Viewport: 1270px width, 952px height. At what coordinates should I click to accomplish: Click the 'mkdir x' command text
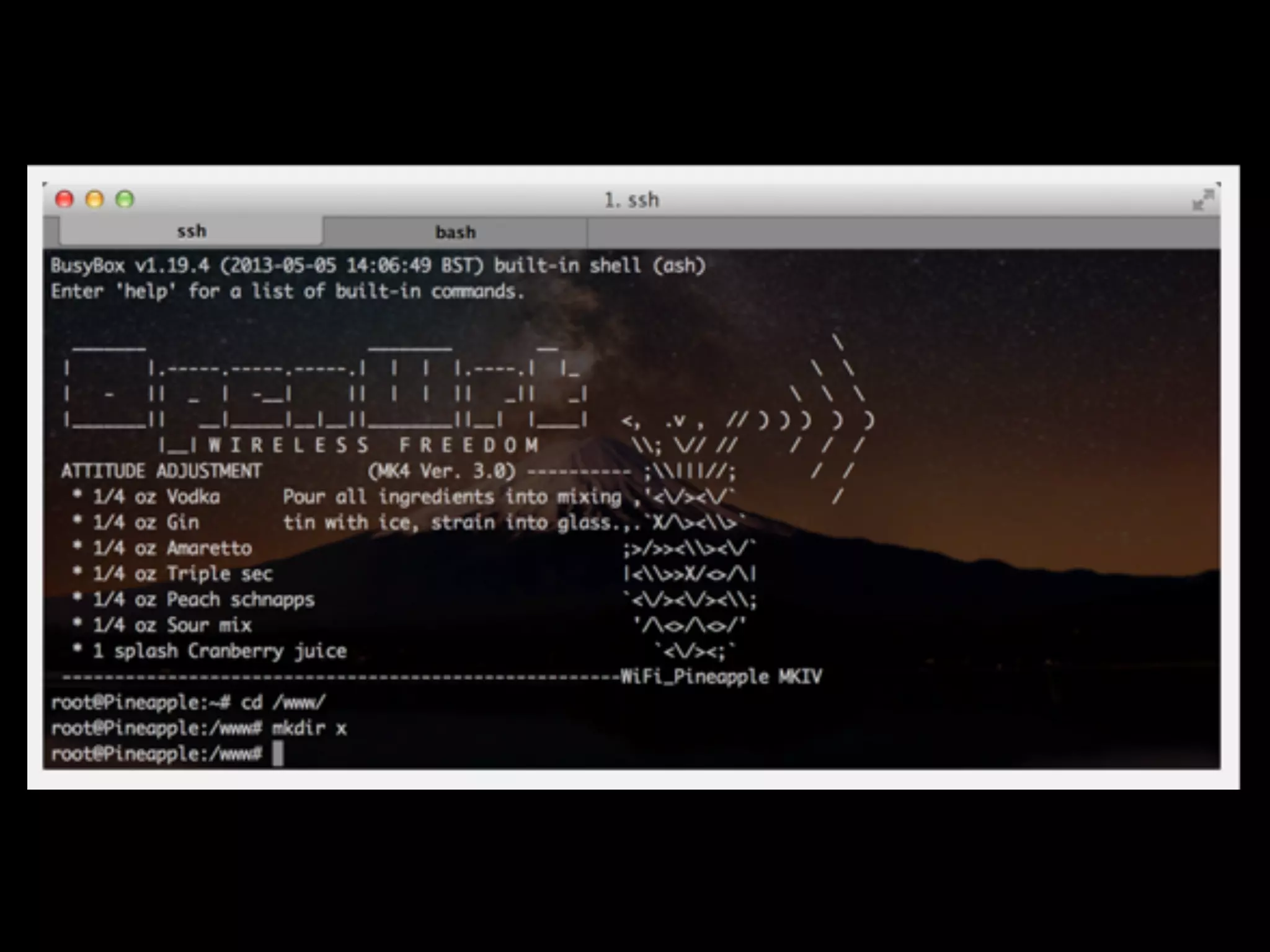[x=309, y=728]
